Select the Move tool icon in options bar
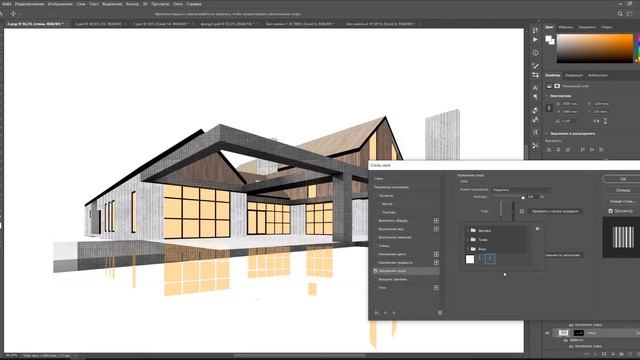Viewport: 640px width, 360px height. [x=13, y=13]
